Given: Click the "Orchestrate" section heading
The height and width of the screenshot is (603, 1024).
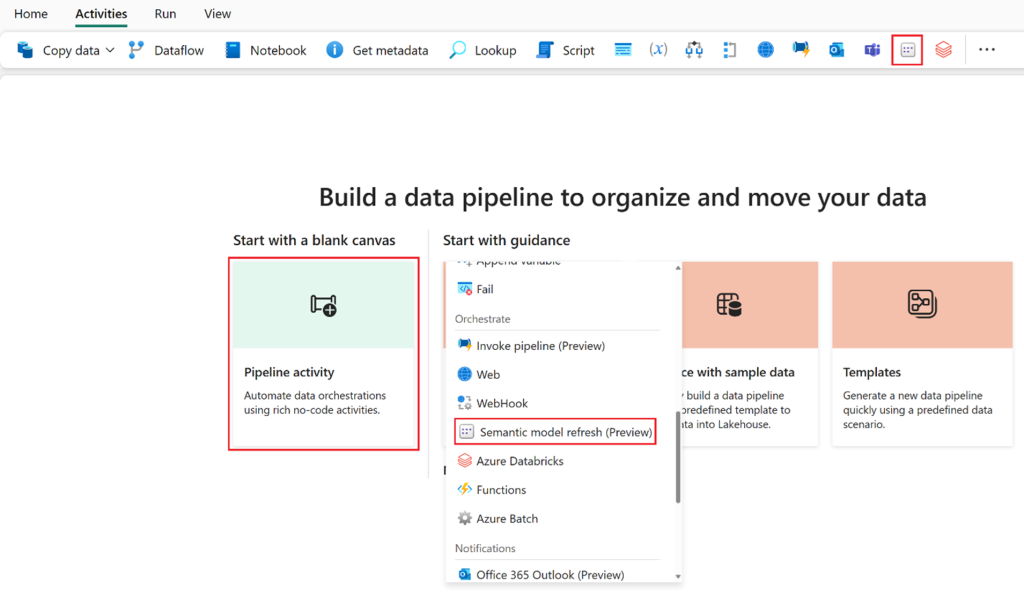Looking at the screenshot, I should click(x=483, y=319).
